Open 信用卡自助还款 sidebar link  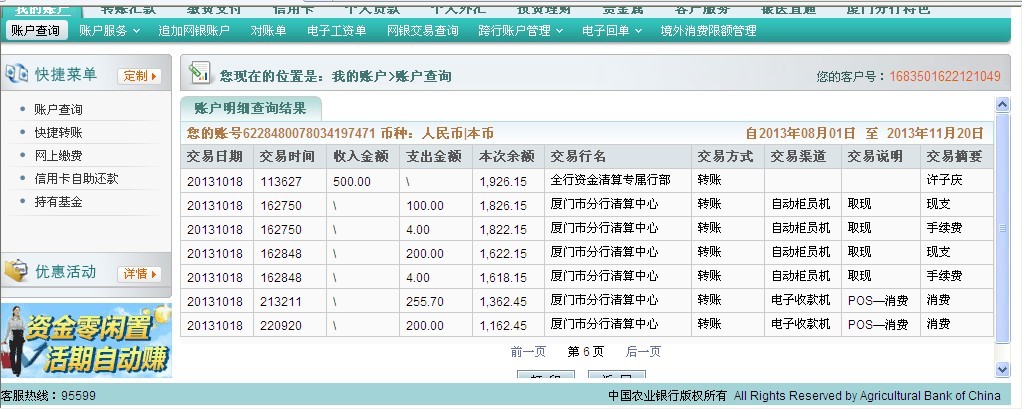[76, 178]
